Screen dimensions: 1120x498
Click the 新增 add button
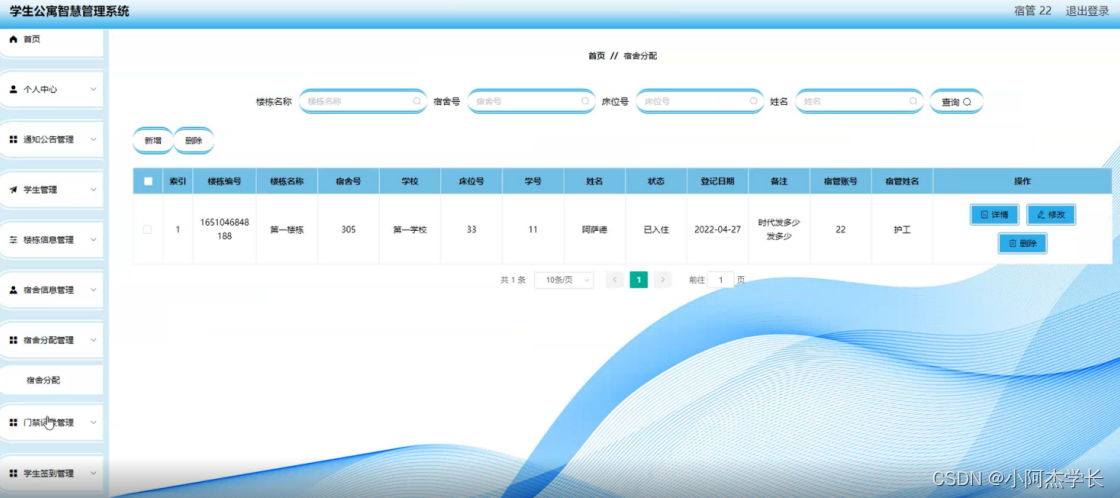[x=153, y=141]
